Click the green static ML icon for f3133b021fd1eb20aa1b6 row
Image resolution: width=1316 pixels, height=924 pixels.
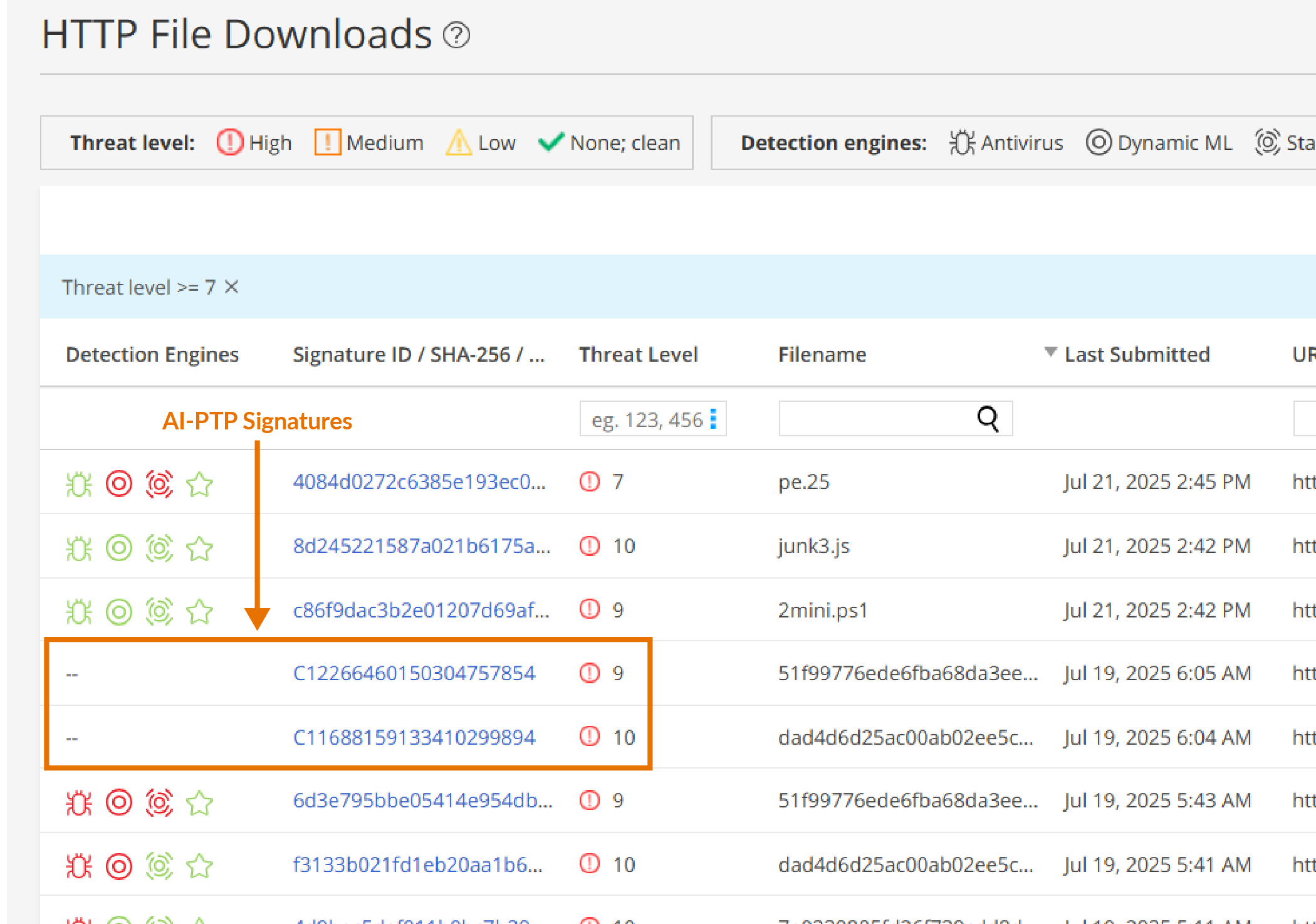159,866
